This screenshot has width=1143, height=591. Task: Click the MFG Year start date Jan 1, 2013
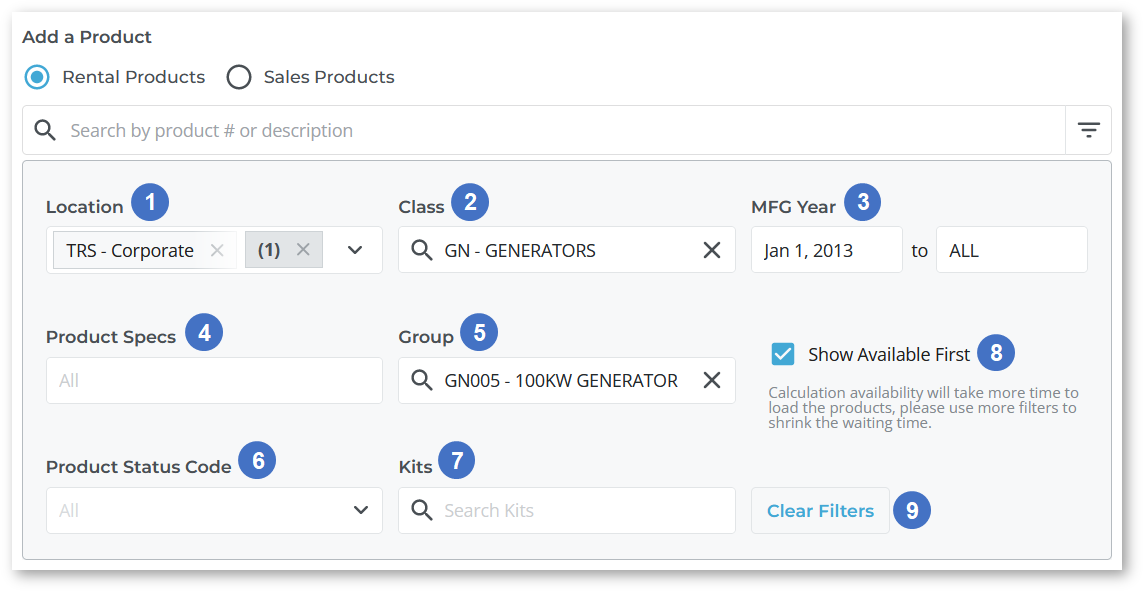[827, 250]
